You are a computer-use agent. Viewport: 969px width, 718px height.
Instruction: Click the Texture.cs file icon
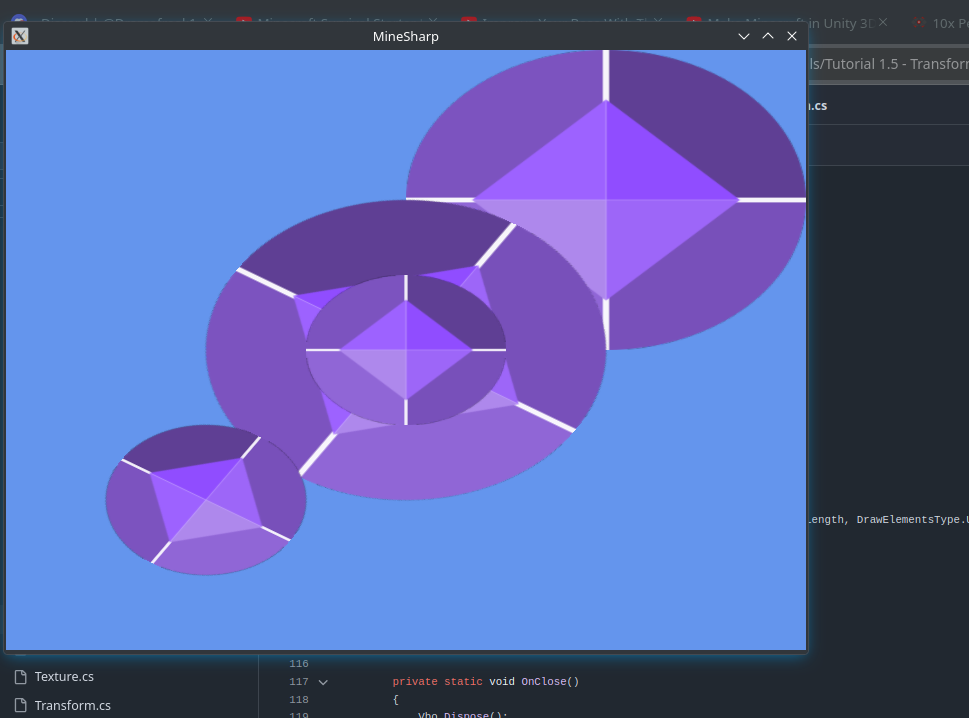click(x=20, y=677)
